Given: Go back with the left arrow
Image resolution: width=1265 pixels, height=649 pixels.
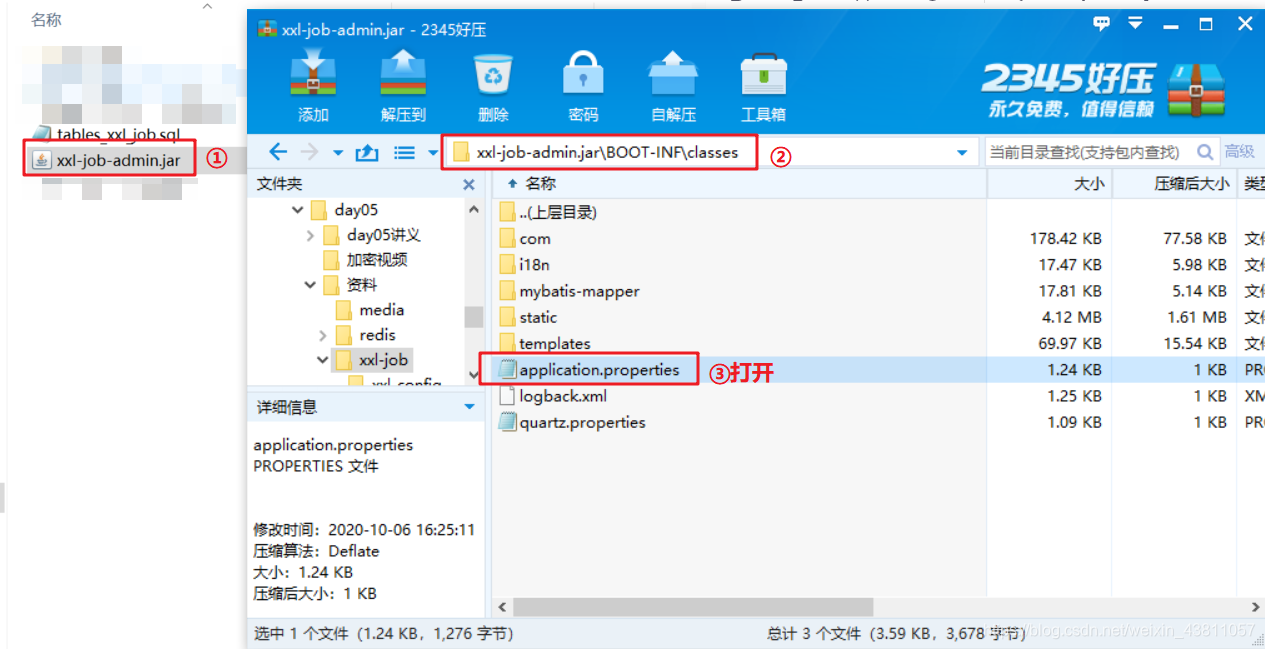Looking at the screenshot, I should click(x=278, y=152).
